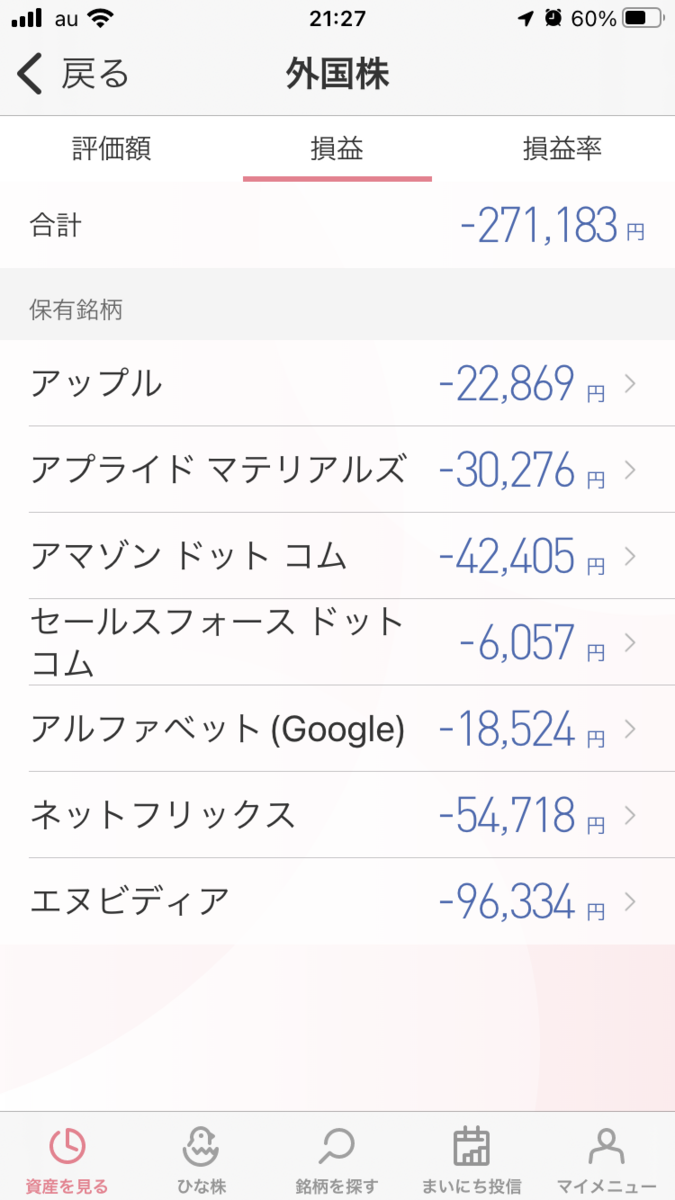Tap the back chevron icon next to 戻る

[30, 75]
